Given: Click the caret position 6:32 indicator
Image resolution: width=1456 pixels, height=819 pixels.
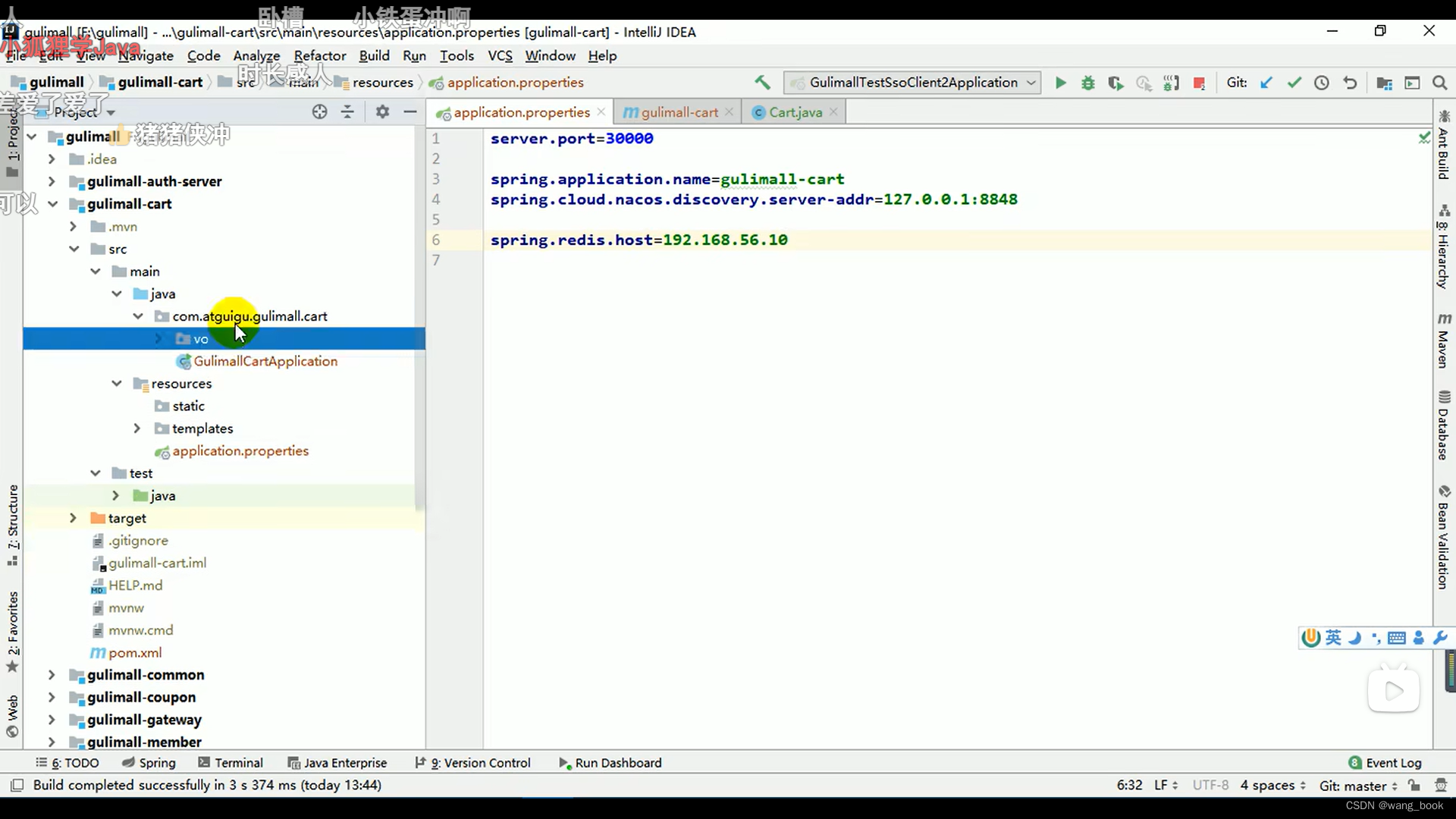Looking at the screenshot, I should point(1129,785).
